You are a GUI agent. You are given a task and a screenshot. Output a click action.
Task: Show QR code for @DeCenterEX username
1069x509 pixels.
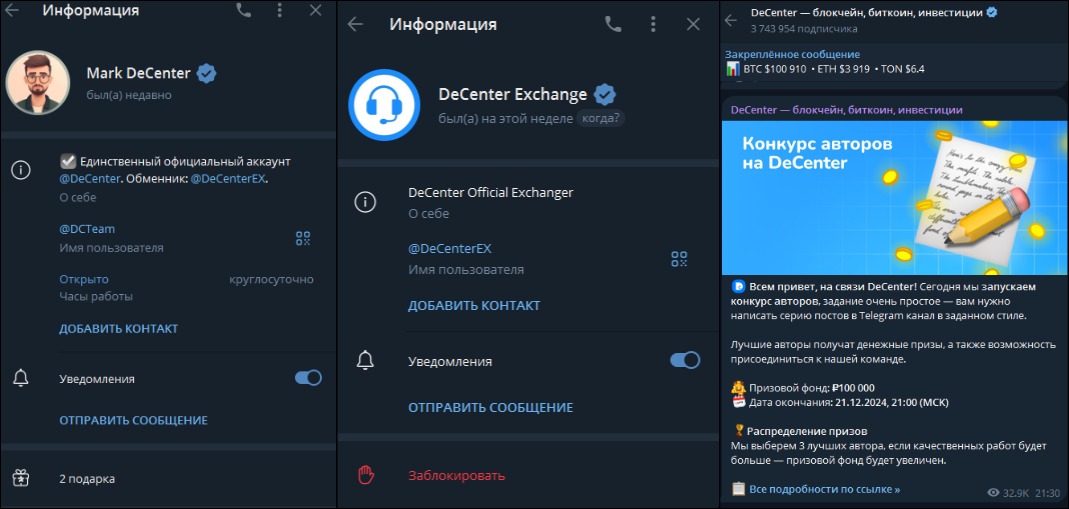[x=679, y=259]
